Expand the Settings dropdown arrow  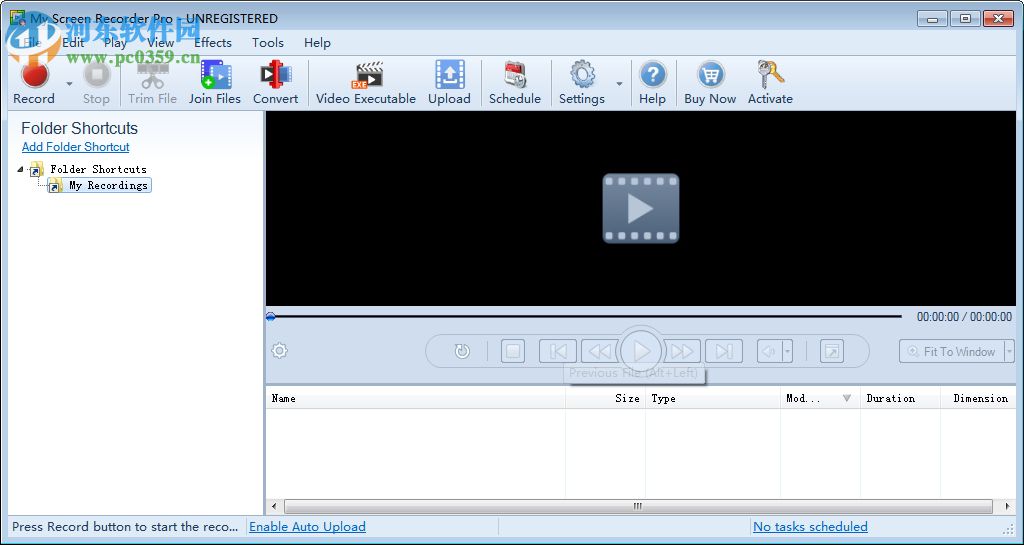[x=619, y=84]
